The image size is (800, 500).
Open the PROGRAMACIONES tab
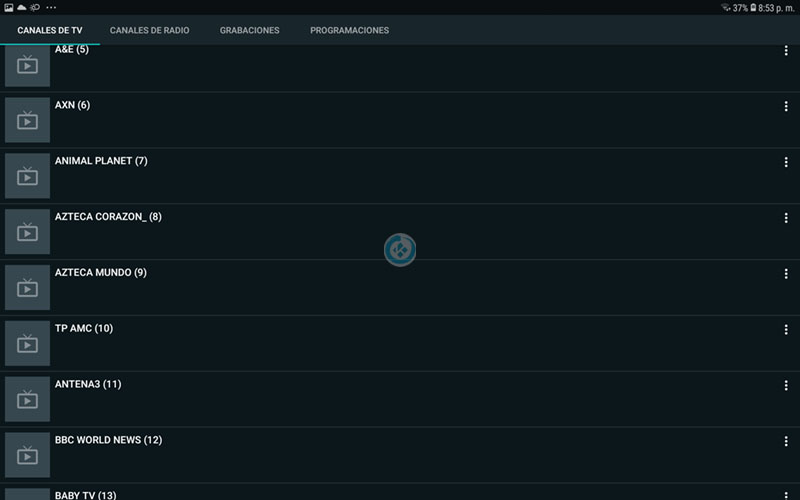tap(349, 31)
